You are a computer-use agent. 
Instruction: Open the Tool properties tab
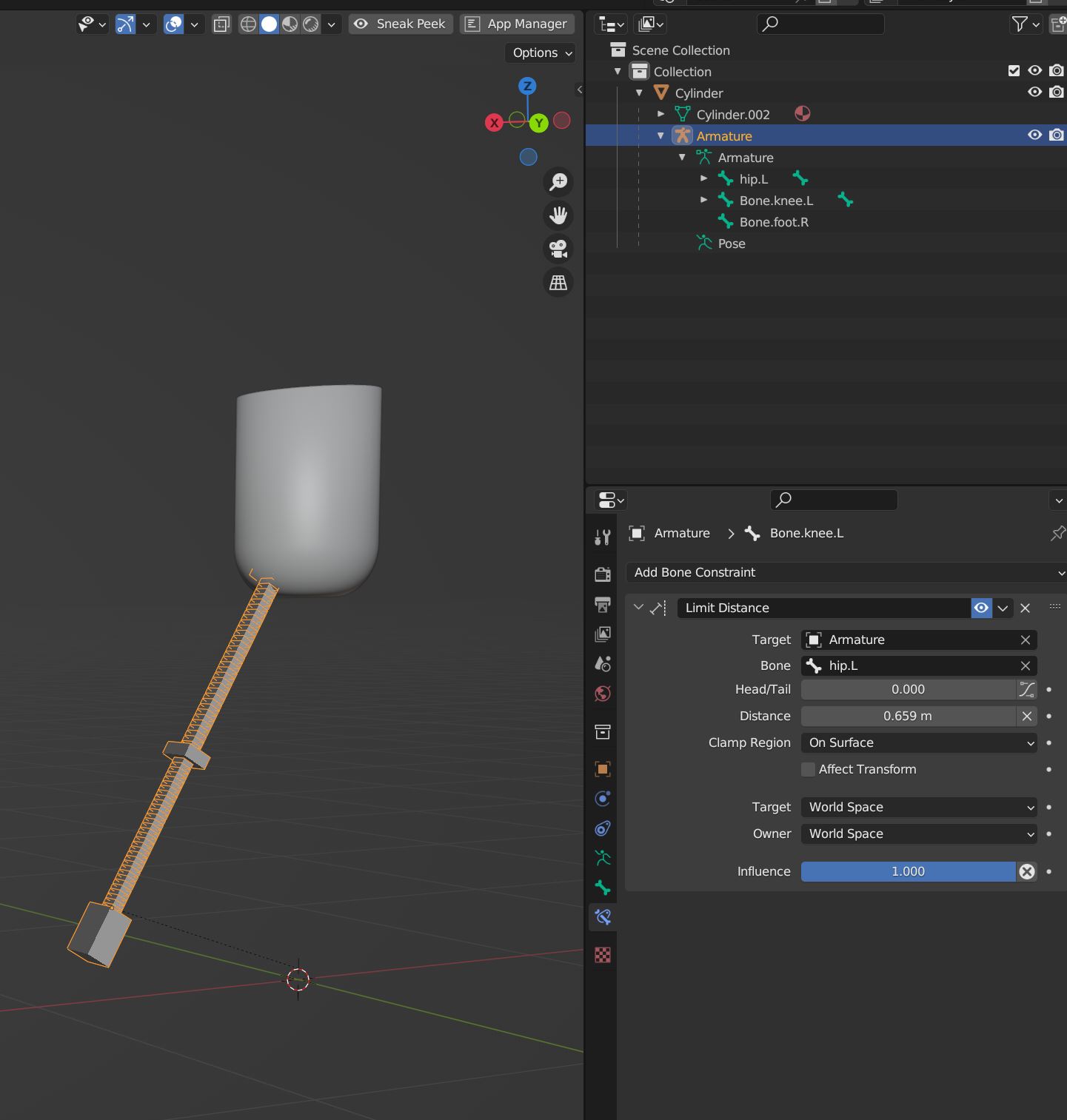(x=603, y=537)
